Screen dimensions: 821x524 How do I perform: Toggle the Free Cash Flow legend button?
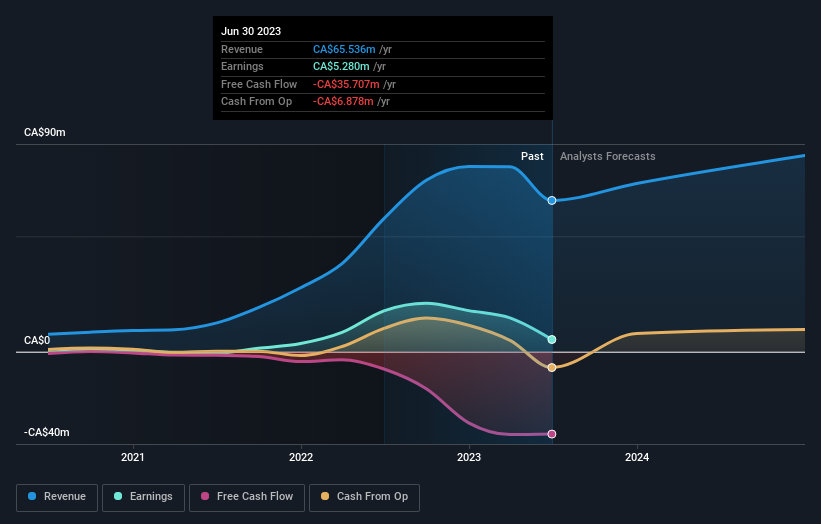[x=247, y=497]
